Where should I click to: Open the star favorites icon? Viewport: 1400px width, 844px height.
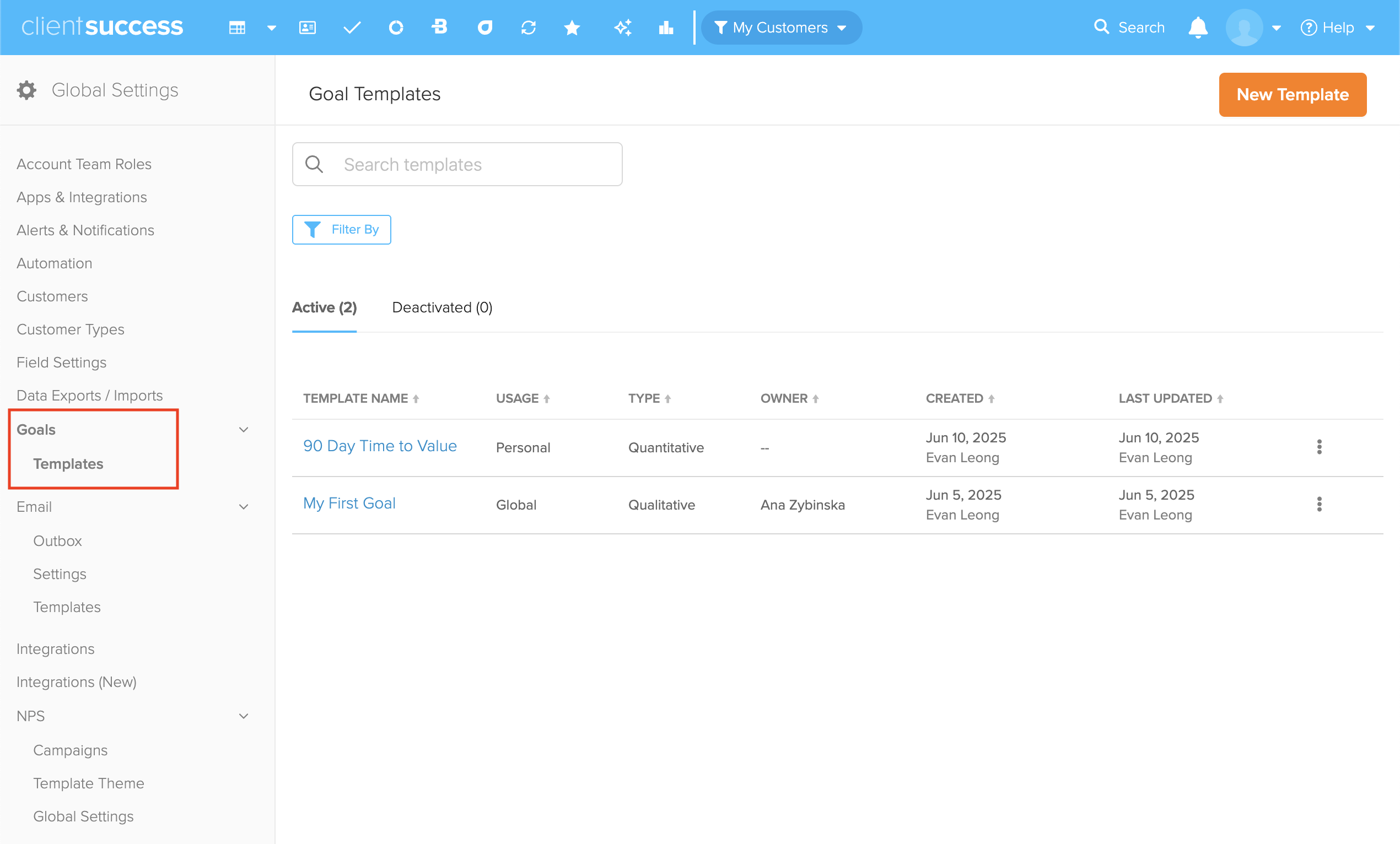pos(572,27)
